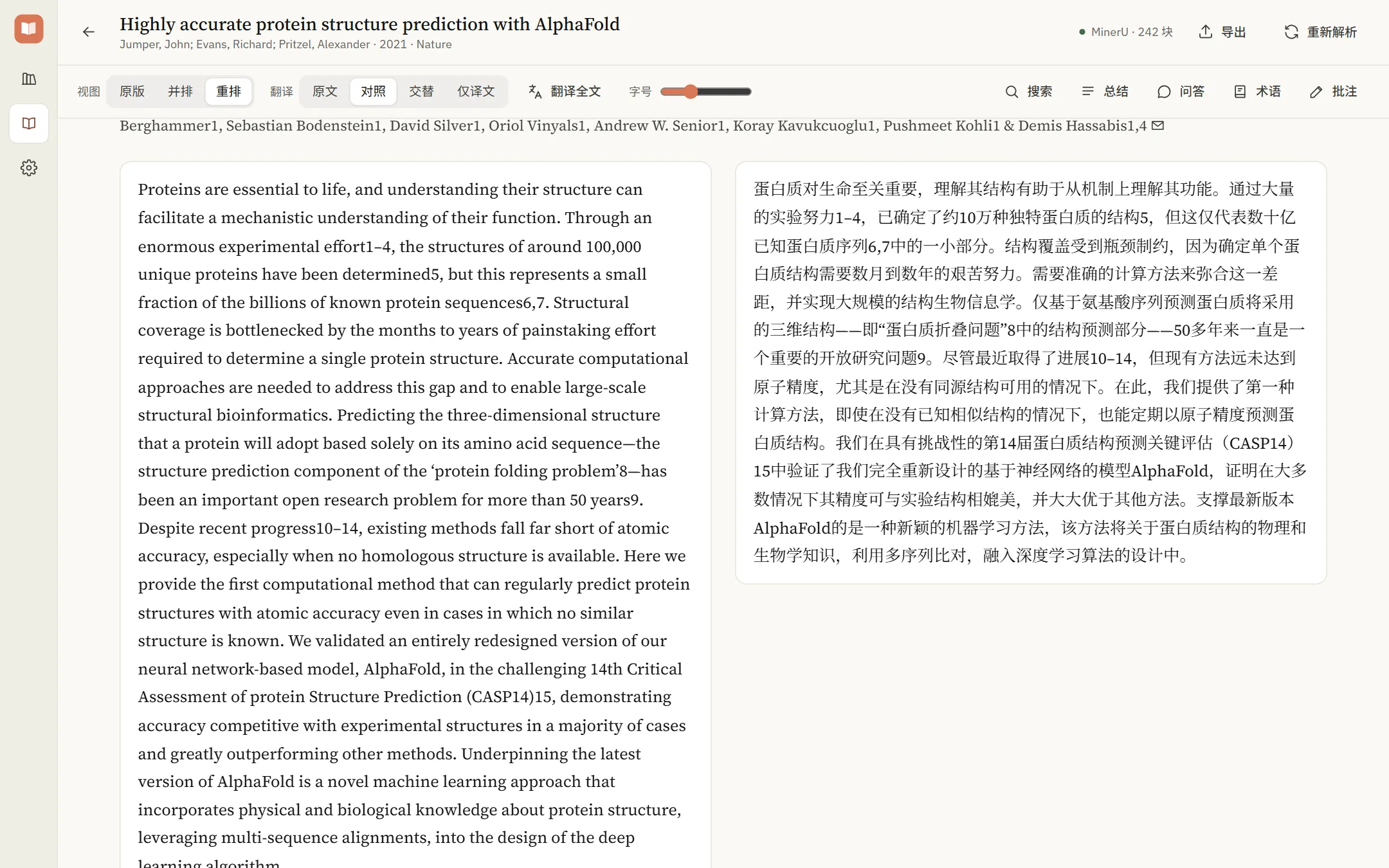Click the Chinese translation paragraph card
Screen dimensions: 1389x868
coord(1031,373)
